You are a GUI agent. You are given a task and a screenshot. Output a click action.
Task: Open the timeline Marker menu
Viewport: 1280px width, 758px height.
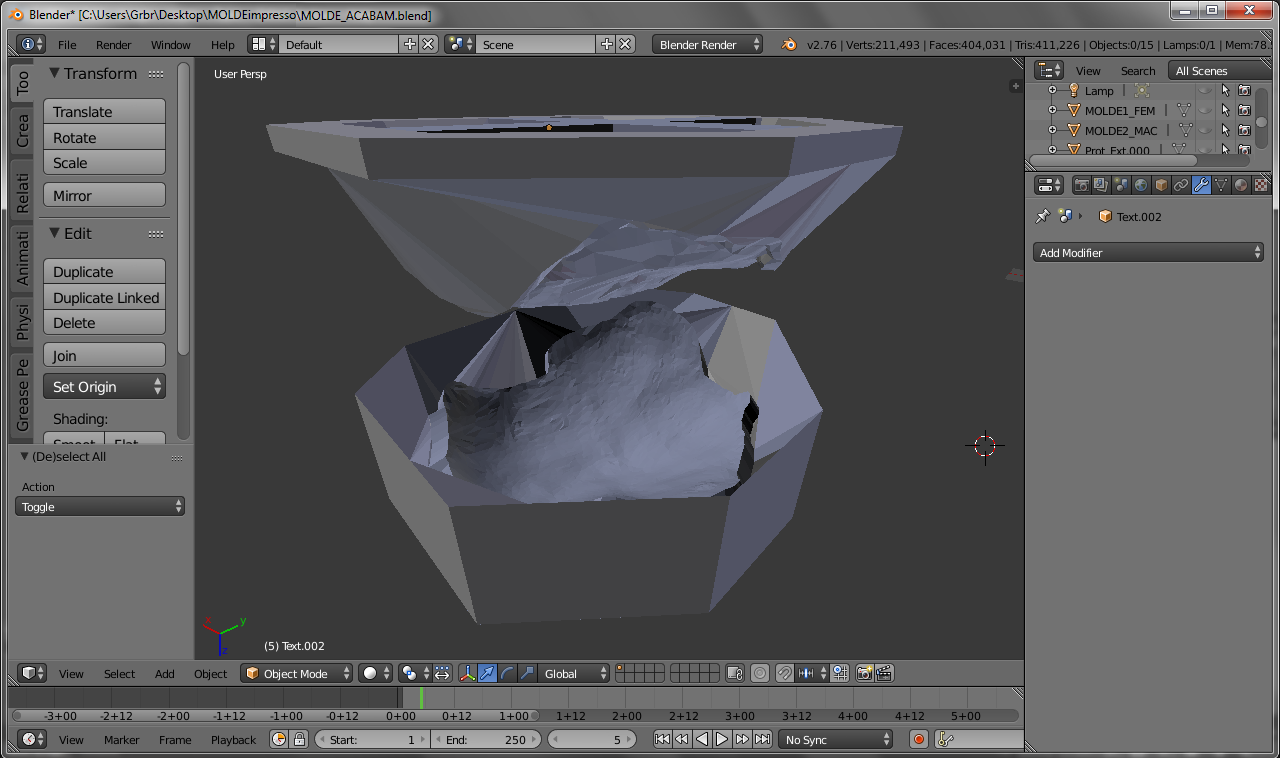(x=122, y=740)
